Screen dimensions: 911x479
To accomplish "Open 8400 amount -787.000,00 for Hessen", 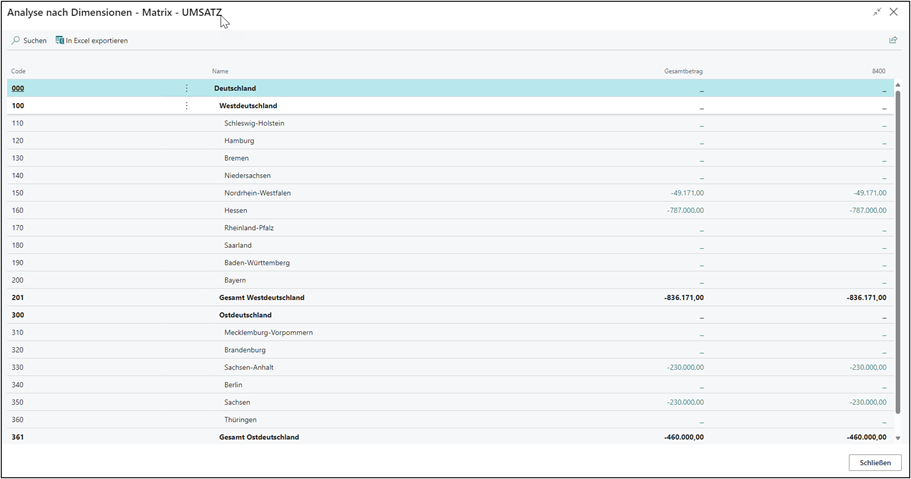I will (x=868, y=210).
